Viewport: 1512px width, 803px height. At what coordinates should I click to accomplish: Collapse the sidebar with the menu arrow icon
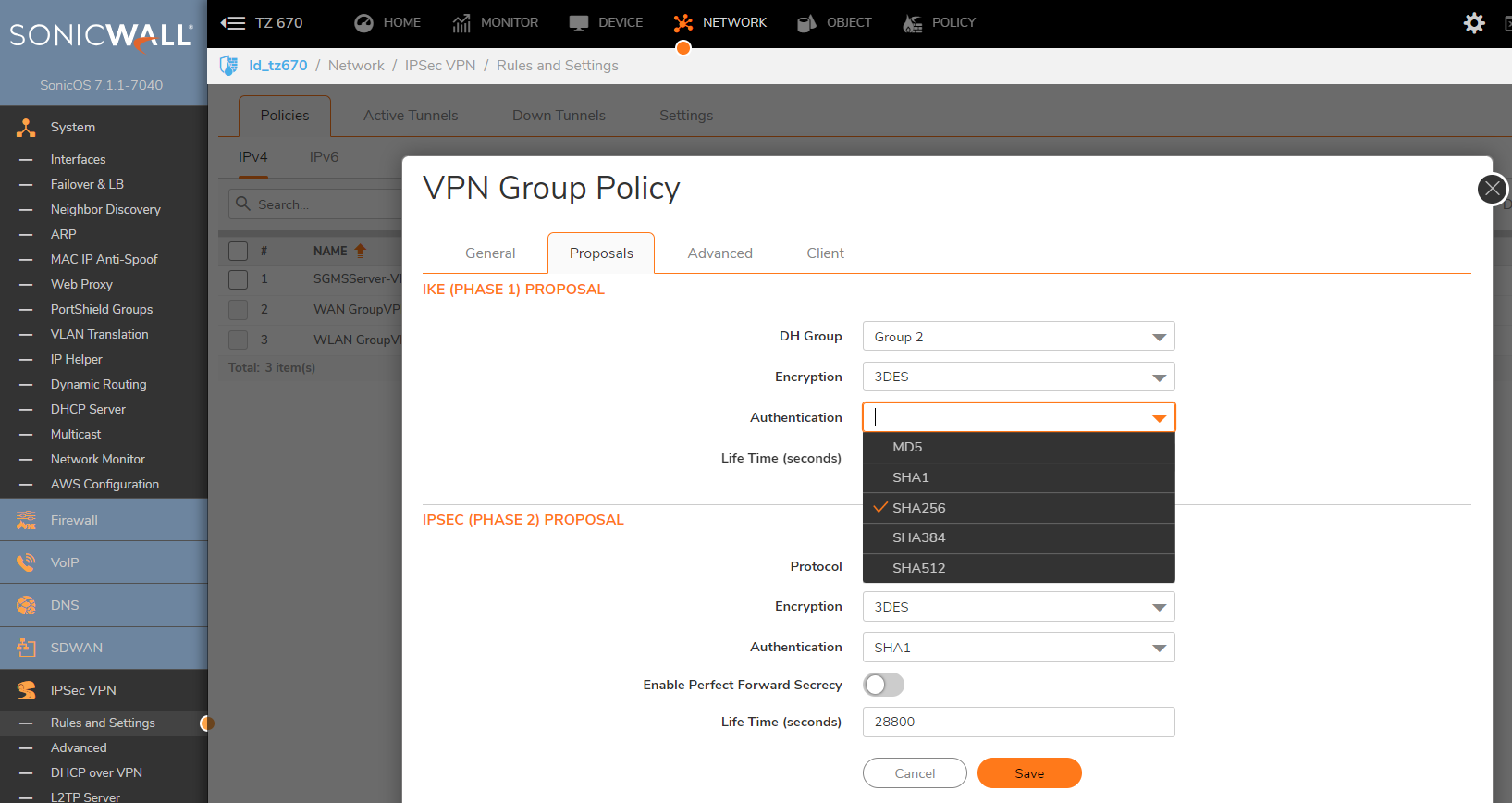pos(232,23)
